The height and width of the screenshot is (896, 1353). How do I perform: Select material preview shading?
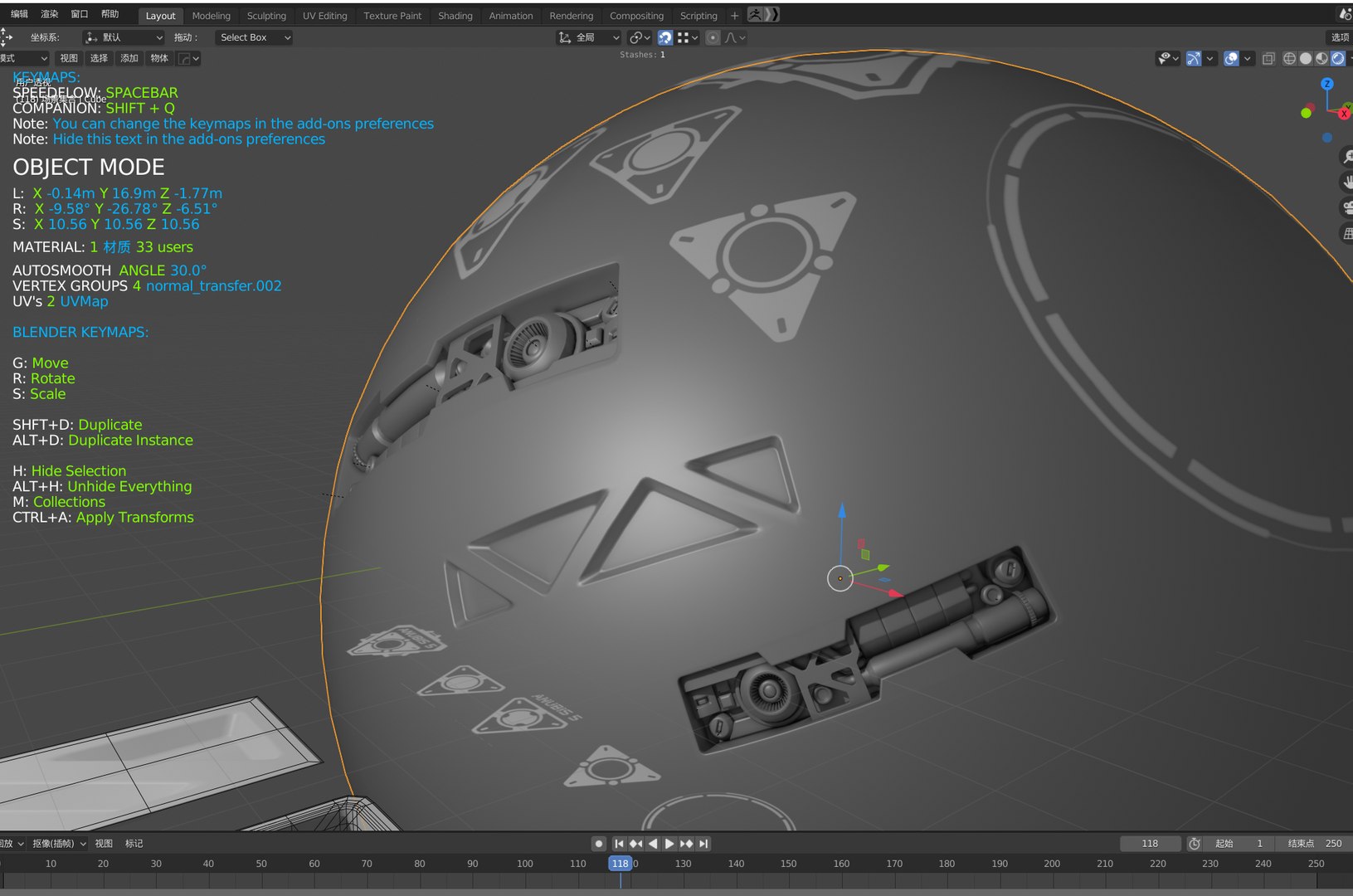click(1321, 58)
